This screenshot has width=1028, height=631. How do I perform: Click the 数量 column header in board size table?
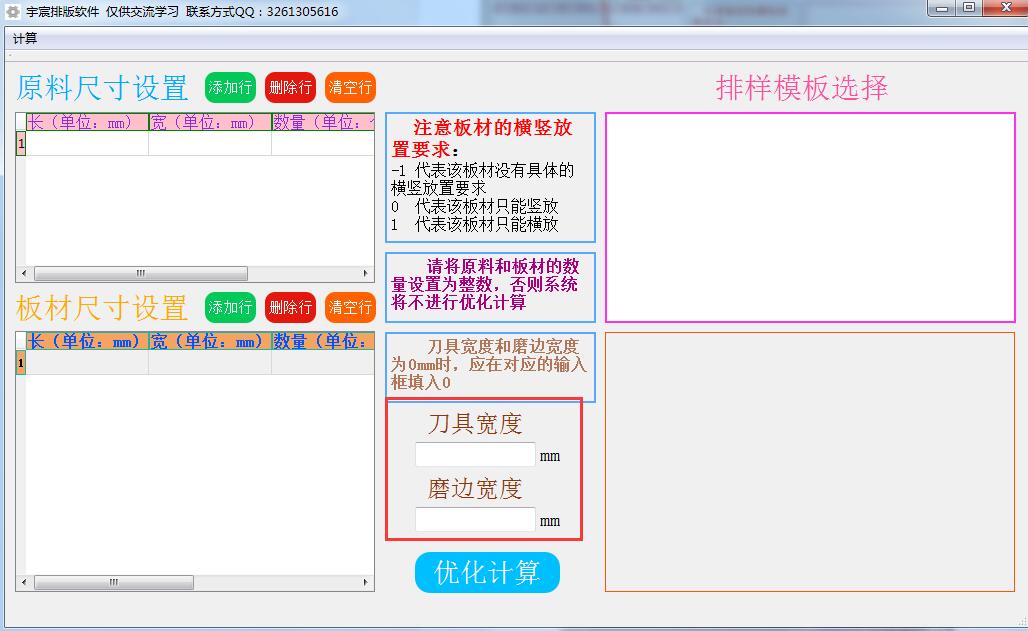pos(320,342)
